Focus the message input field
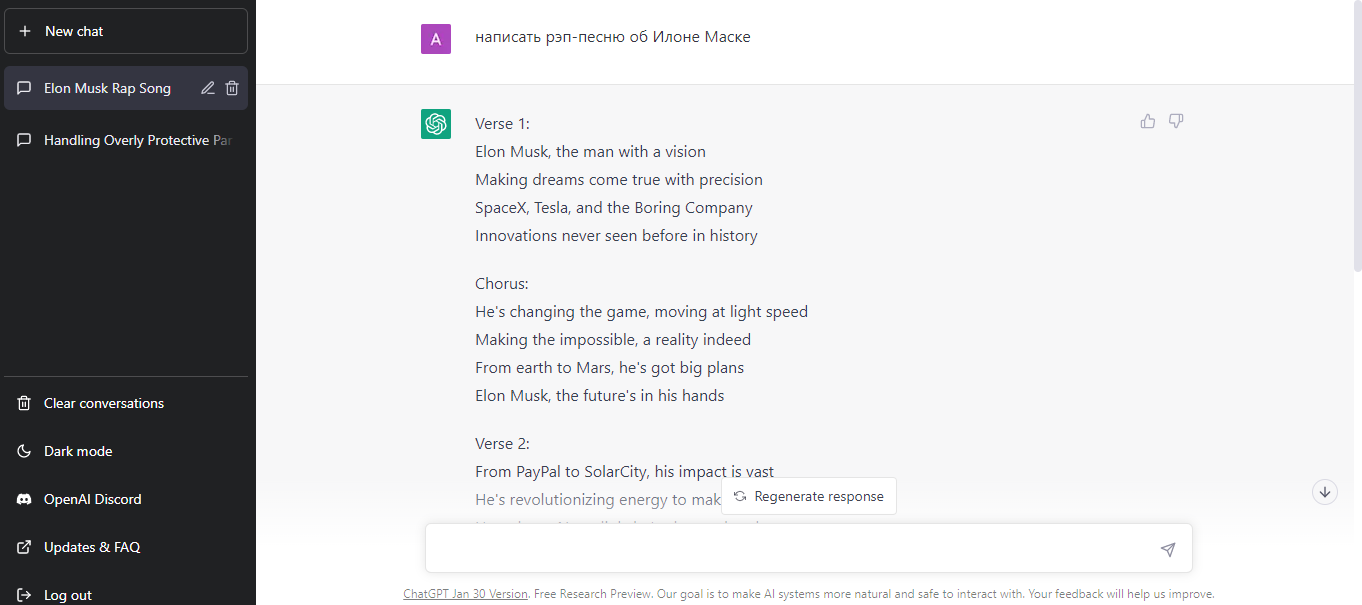Image resolution: width=1362 pixels, height=605 pixels. (x=790, y=549)
